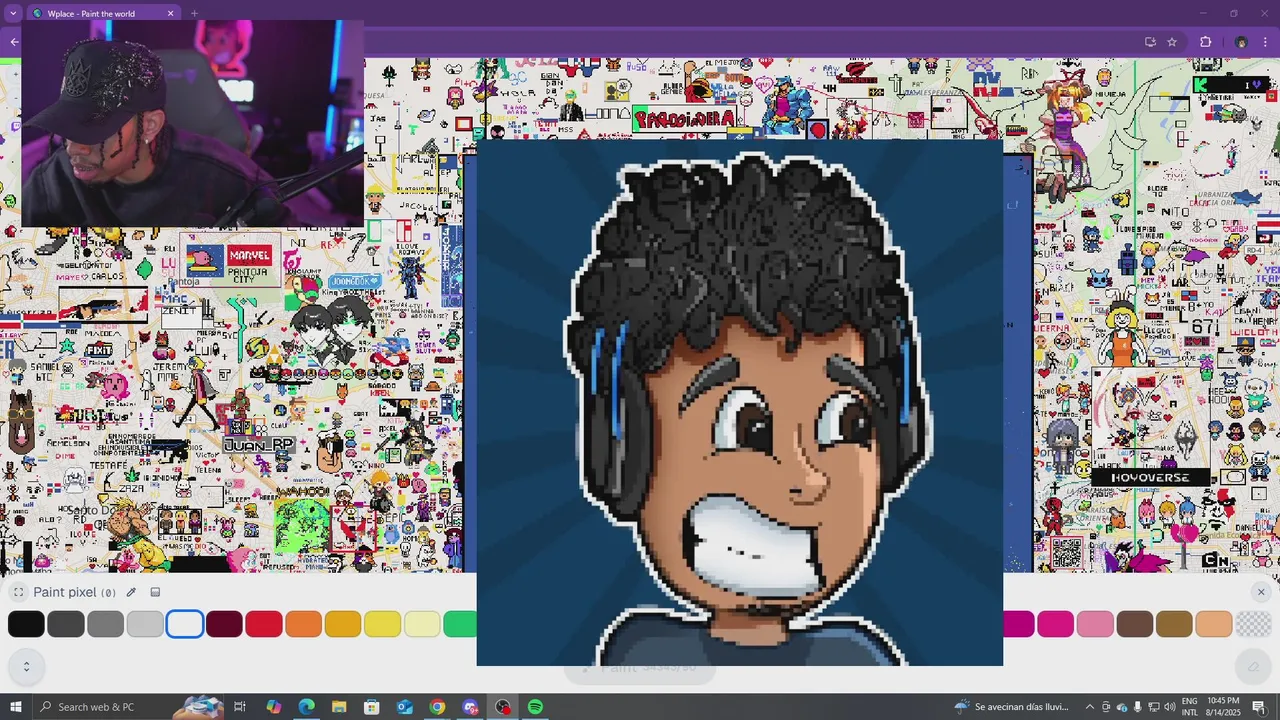This screenshot has height=720, width=1280.
Task: Open Task View on the taskbar
Action: pyautogui.click(x=240, y=707)
